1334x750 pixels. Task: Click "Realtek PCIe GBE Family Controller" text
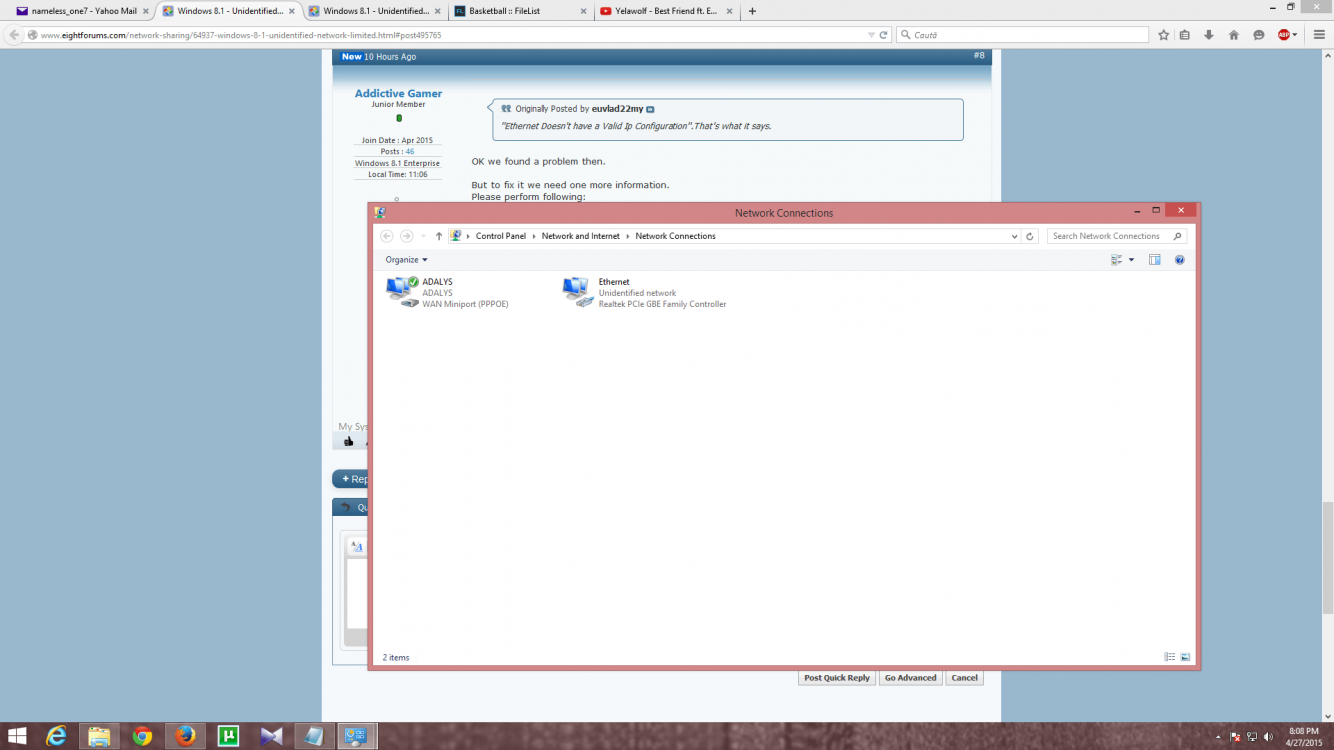pyautogui.click(x=662, y=304)
